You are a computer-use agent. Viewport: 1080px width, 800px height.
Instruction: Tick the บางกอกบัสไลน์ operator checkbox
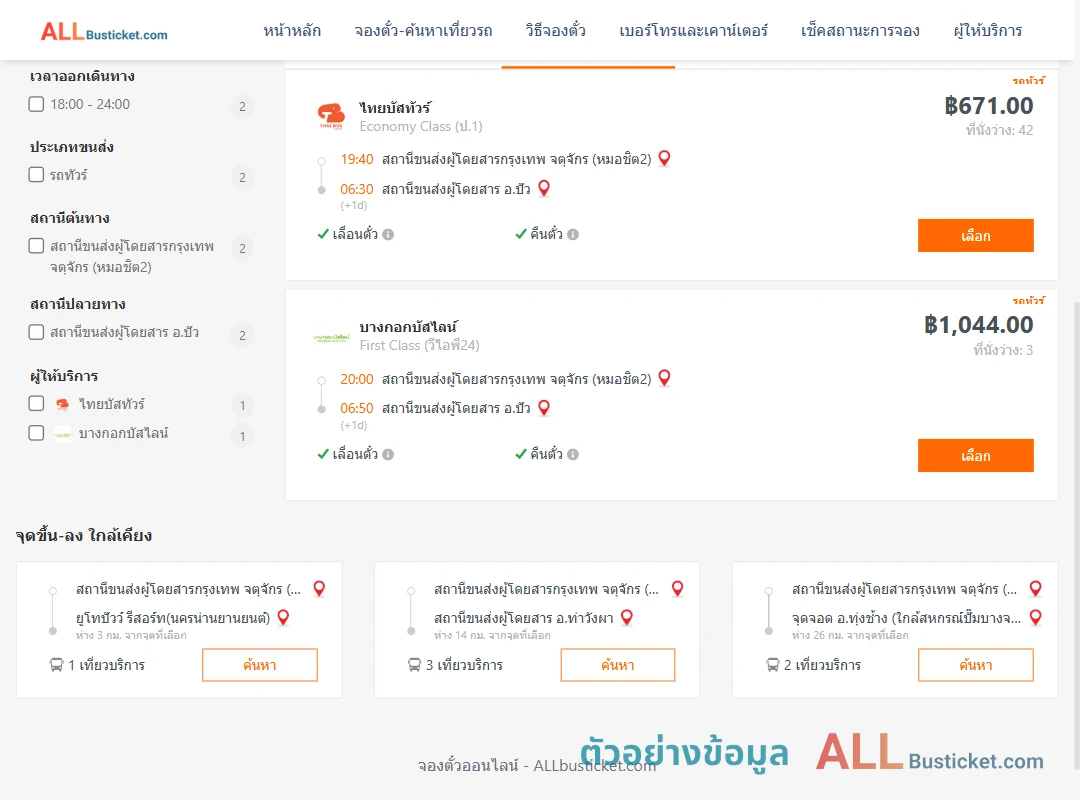[37, 433]
